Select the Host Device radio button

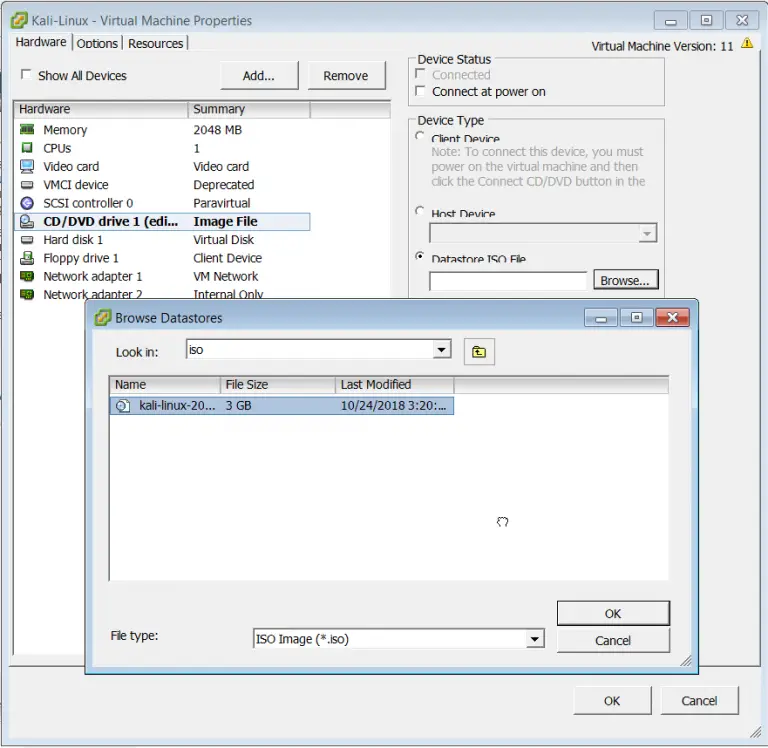coord(420,212)
